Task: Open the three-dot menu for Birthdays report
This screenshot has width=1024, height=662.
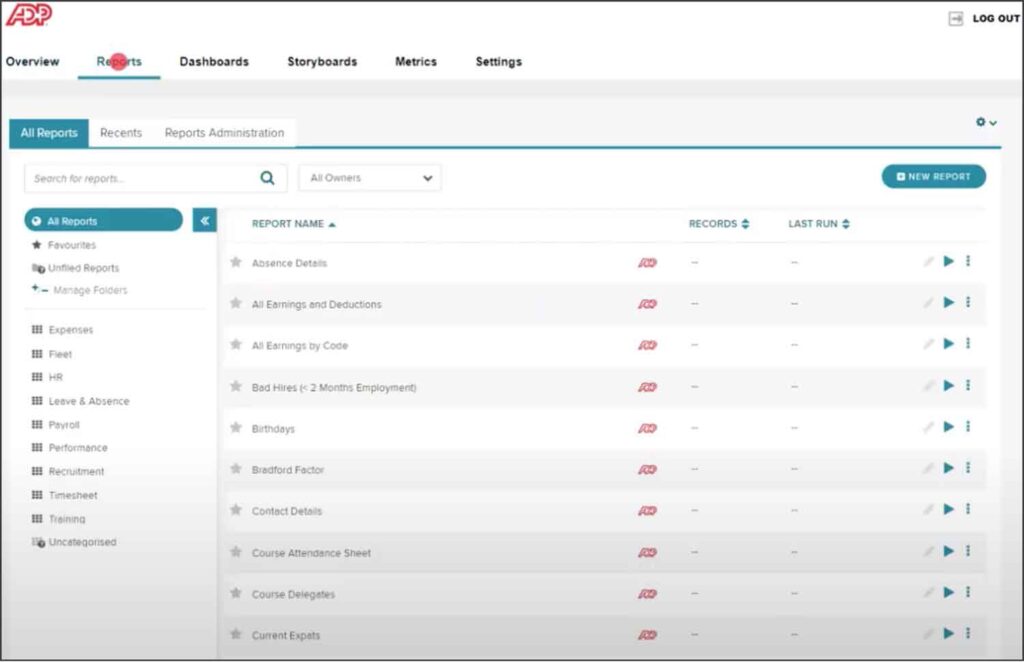Action: tap(968, 426)
